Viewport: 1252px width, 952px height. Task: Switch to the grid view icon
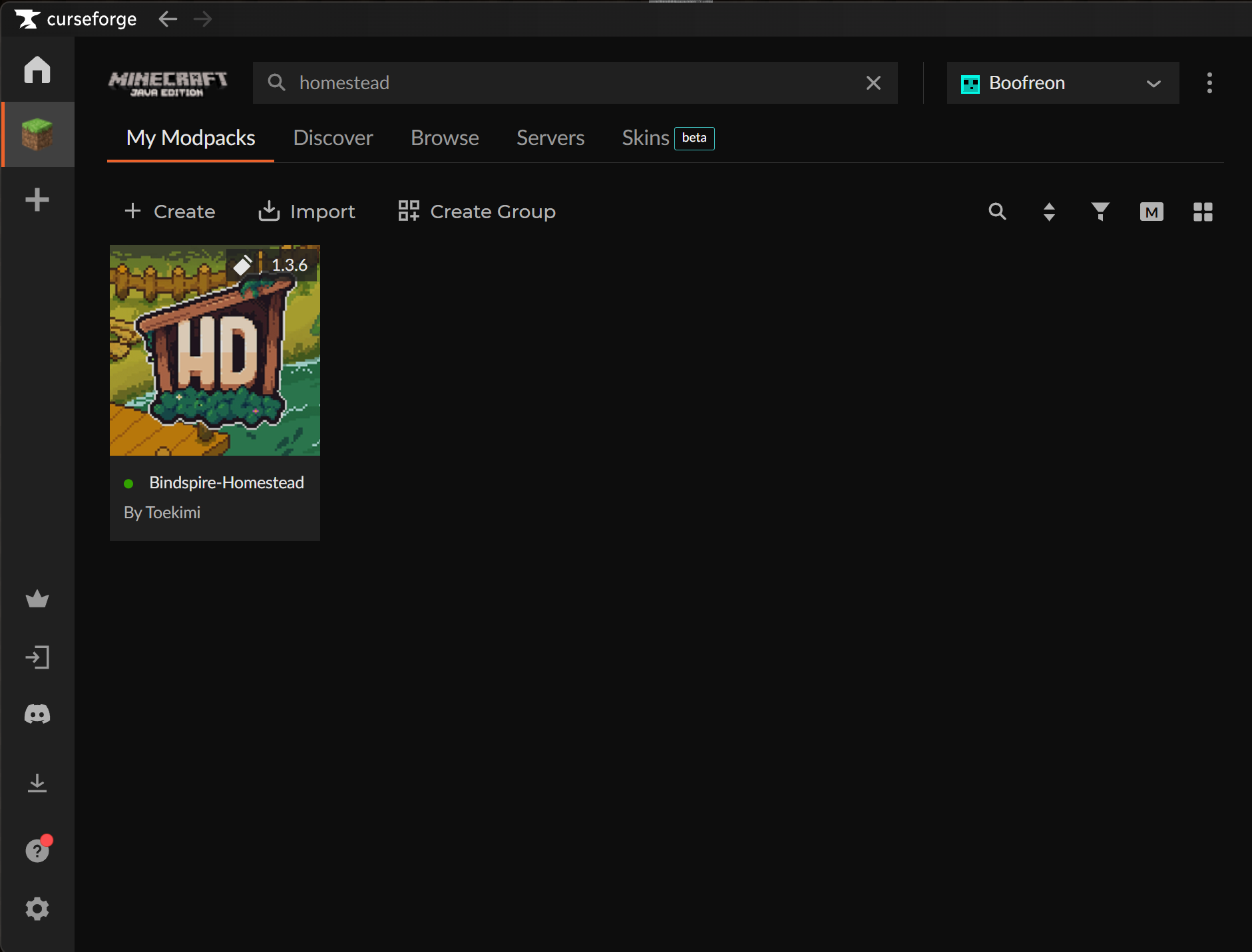point(1203,212)
